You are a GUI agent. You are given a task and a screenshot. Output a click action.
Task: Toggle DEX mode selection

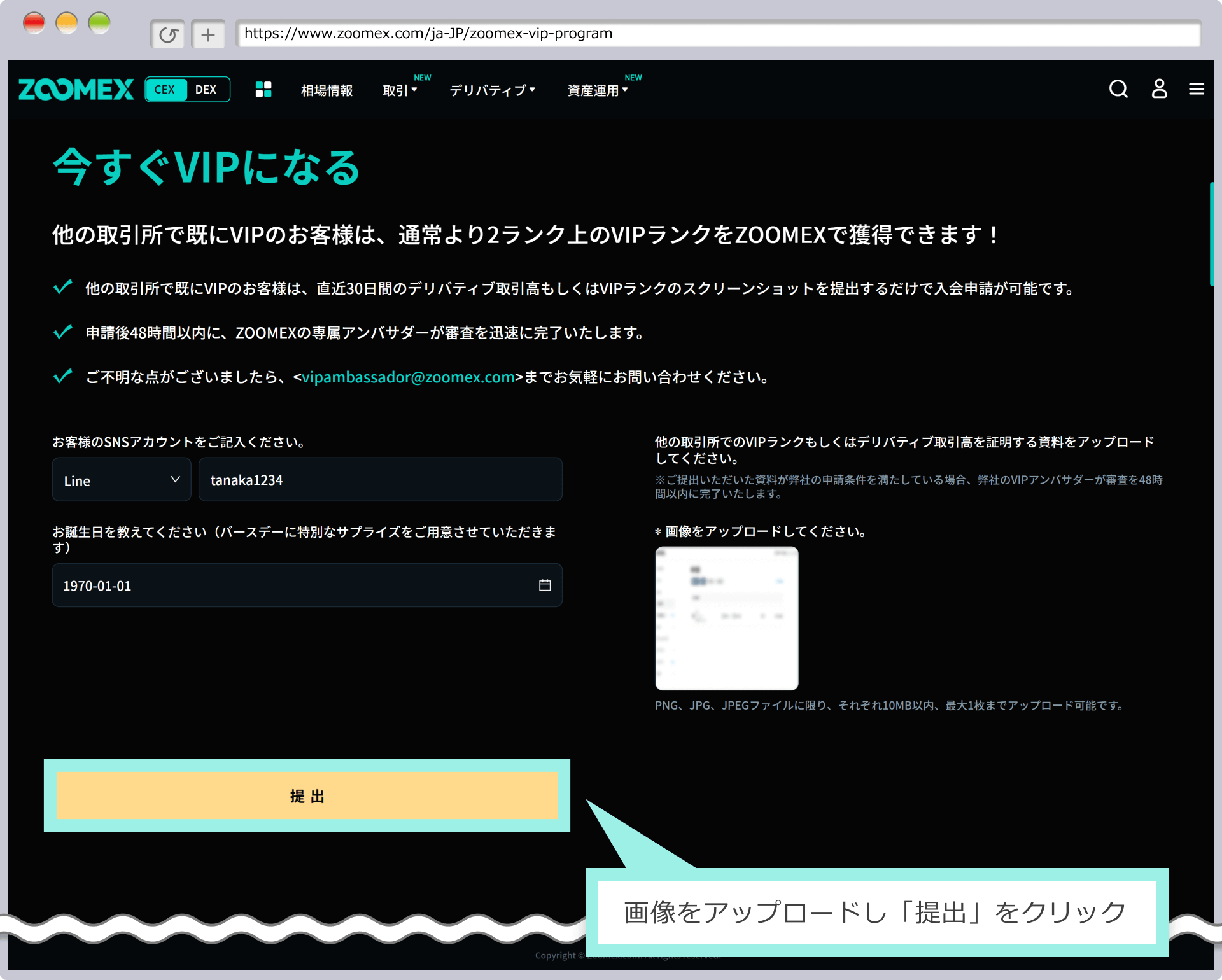click(x=208, y=90)
